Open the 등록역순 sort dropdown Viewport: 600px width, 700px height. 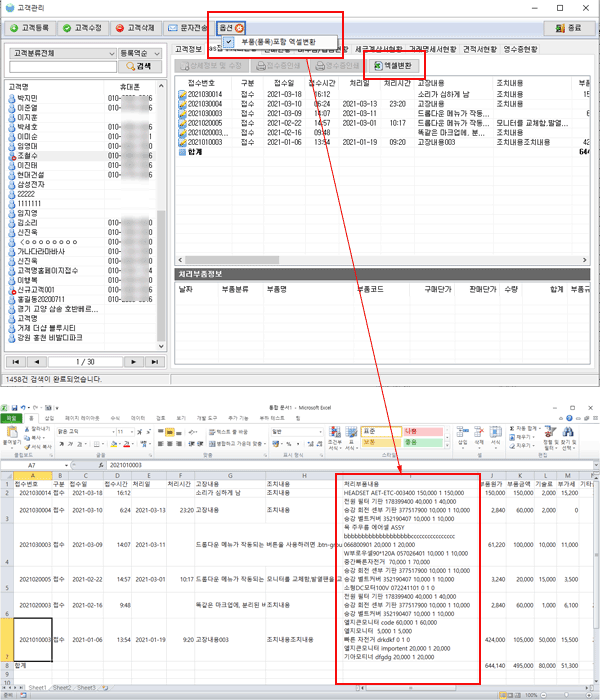pos(140,54)
